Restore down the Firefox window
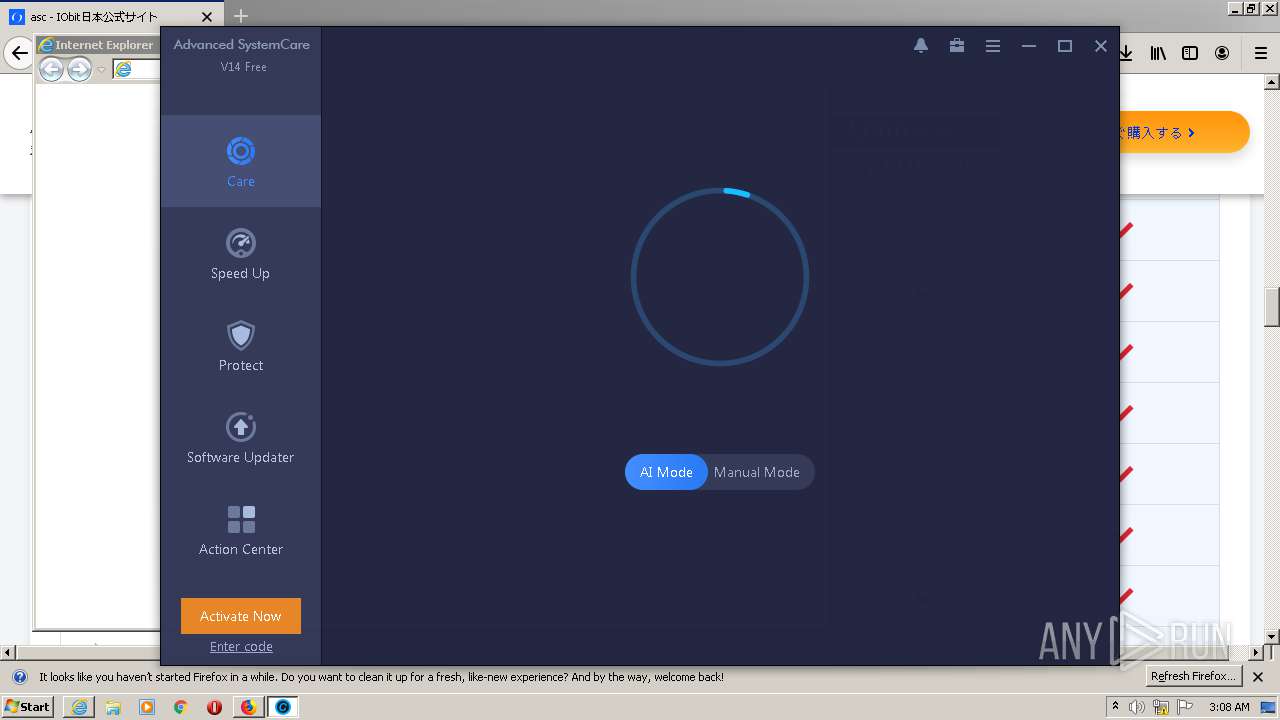Screen dimensions: 1280x720 pyautogui.click(x=1251, y=8)
